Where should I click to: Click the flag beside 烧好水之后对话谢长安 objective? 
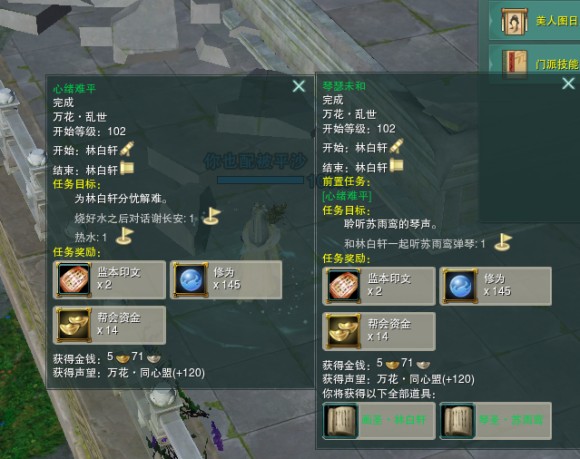212,216
